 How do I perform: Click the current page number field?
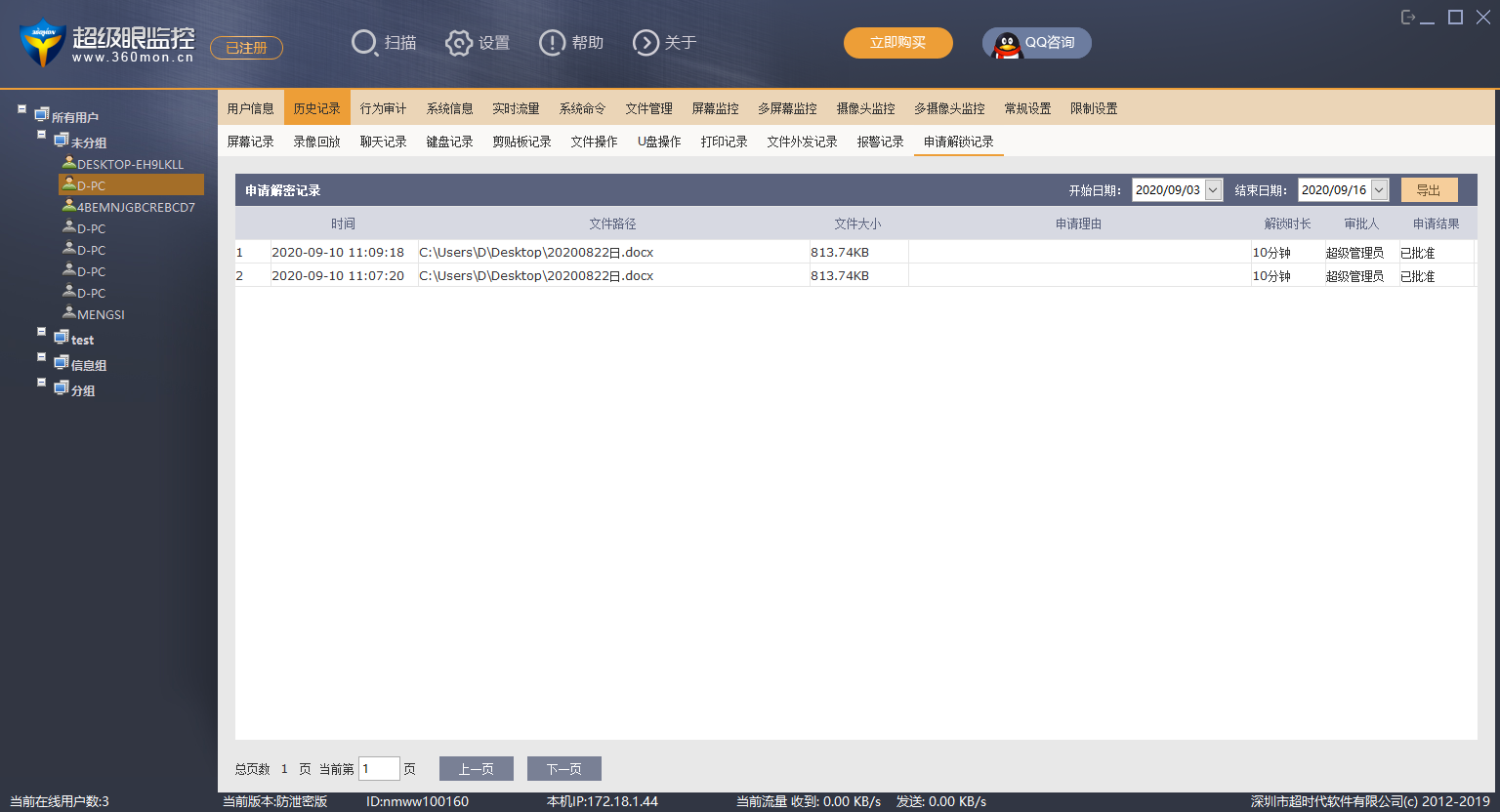click(378, 769)
